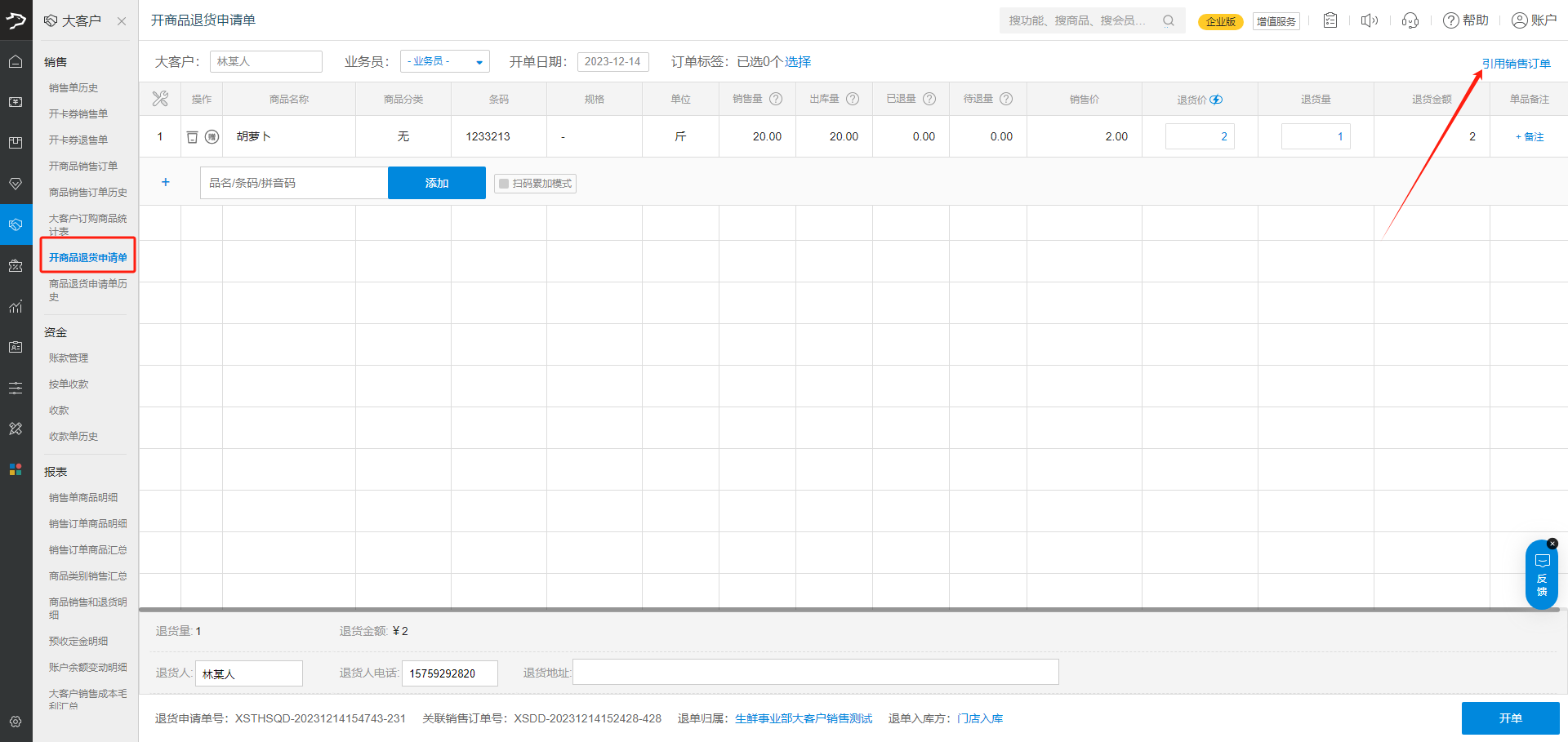1568x742 pixels.
Task: Open the headset customer service icon
Action: [x=1410, y=20]
